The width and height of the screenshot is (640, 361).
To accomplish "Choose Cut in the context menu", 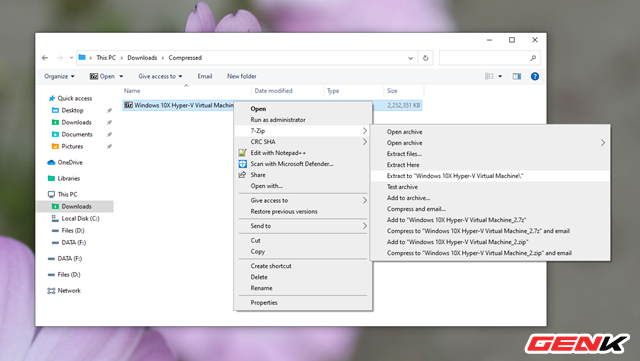I will click(303, 241).
